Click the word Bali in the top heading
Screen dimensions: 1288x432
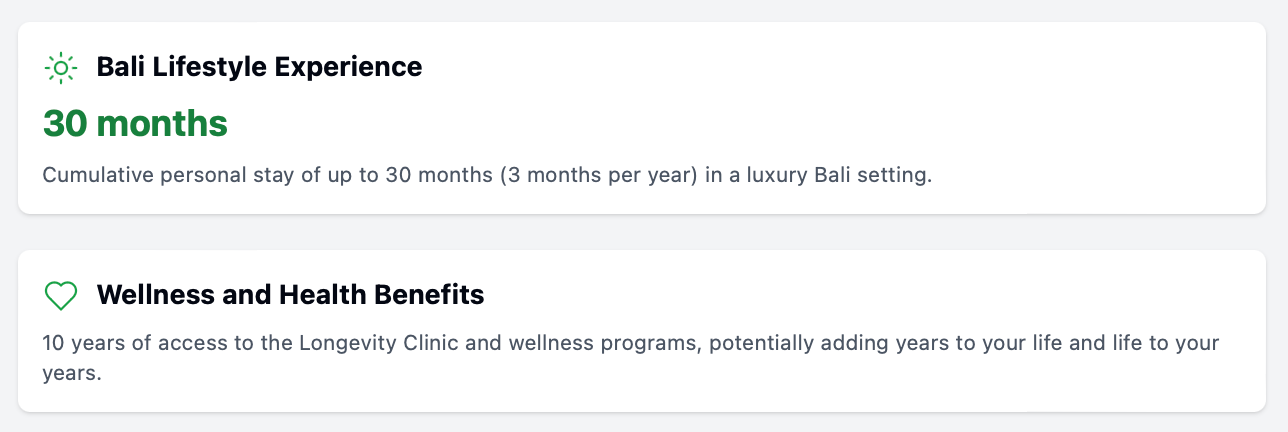click(x=116, y=67)
